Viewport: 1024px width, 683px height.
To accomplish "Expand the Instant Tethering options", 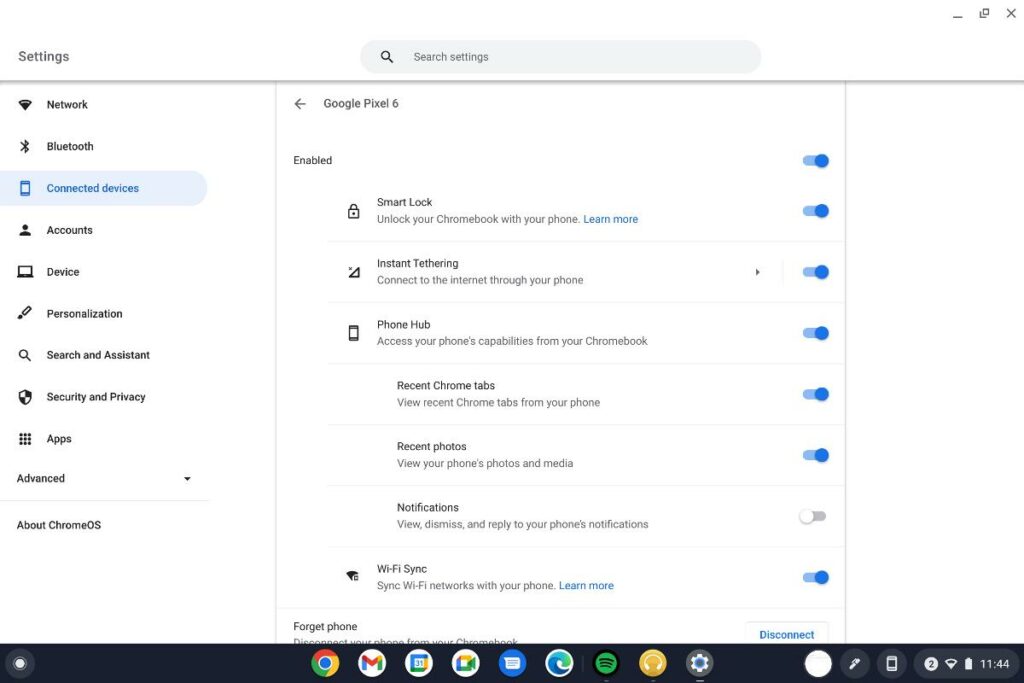I will point(757,271).
